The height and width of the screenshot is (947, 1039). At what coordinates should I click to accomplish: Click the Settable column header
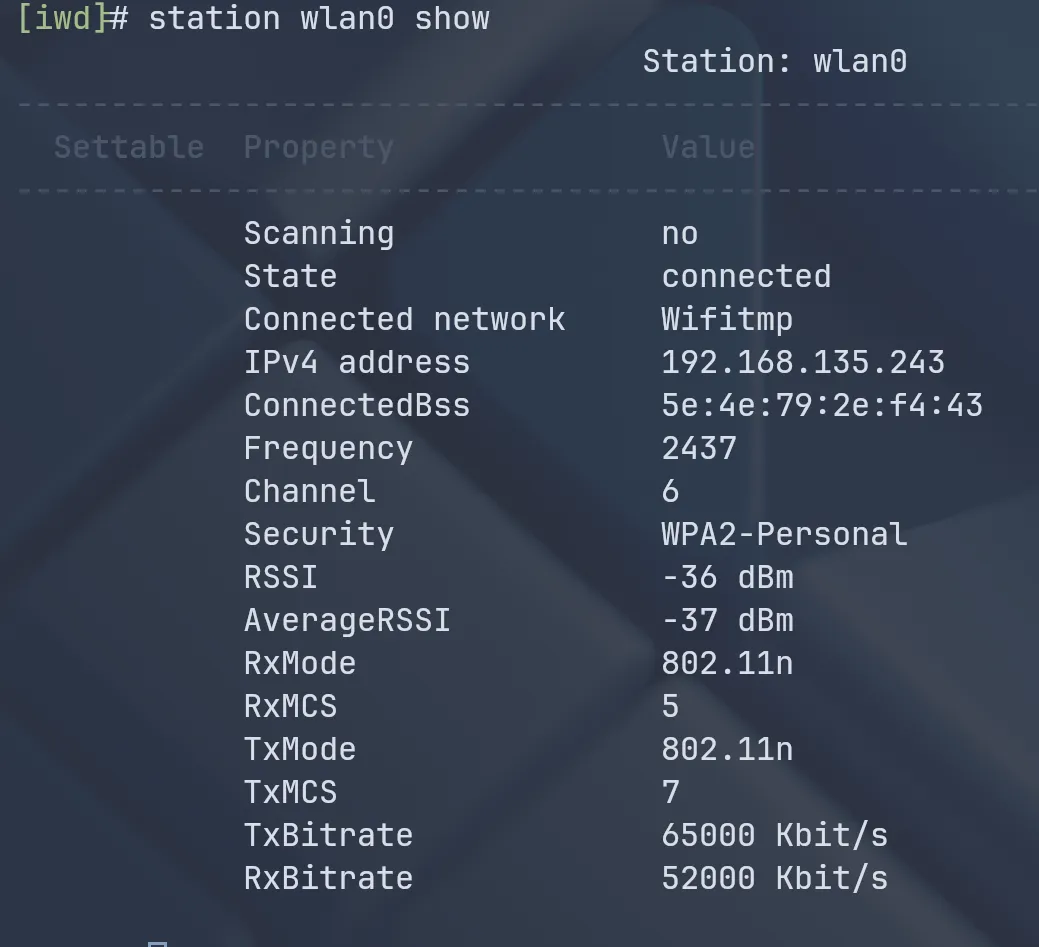click(x=128, y=147)
